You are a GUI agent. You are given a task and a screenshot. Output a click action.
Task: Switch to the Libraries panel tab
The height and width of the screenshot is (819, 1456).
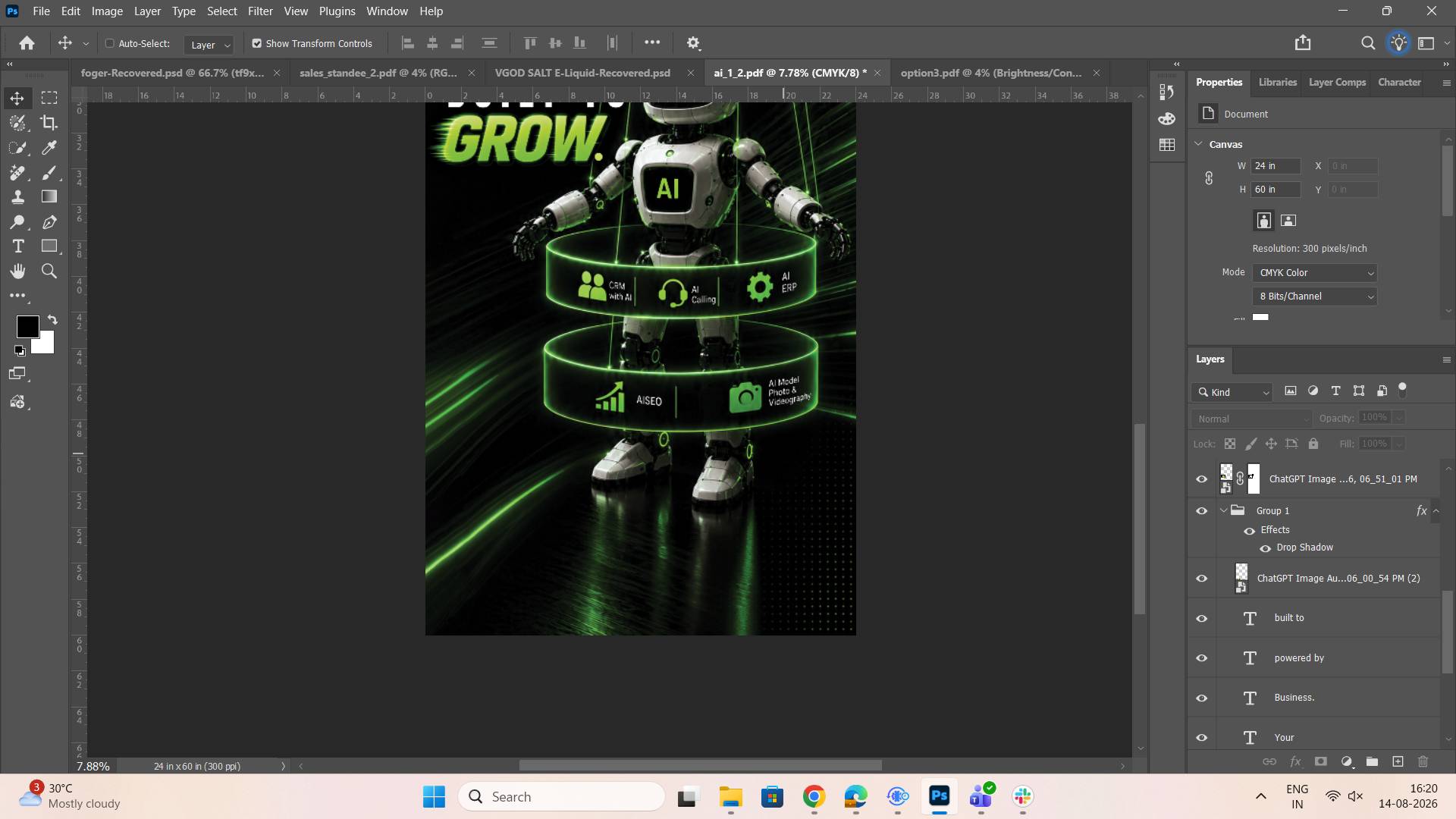[x=1277, y=82]
